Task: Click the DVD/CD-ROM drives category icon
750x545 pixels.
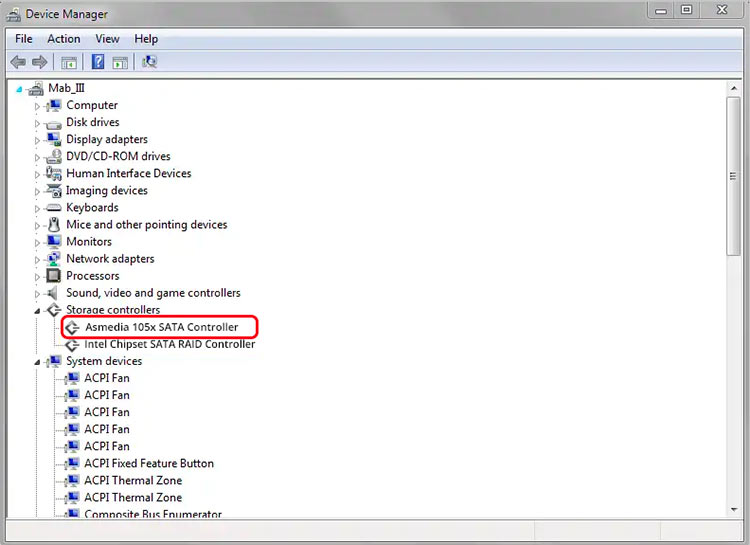Action: [53, 156]
